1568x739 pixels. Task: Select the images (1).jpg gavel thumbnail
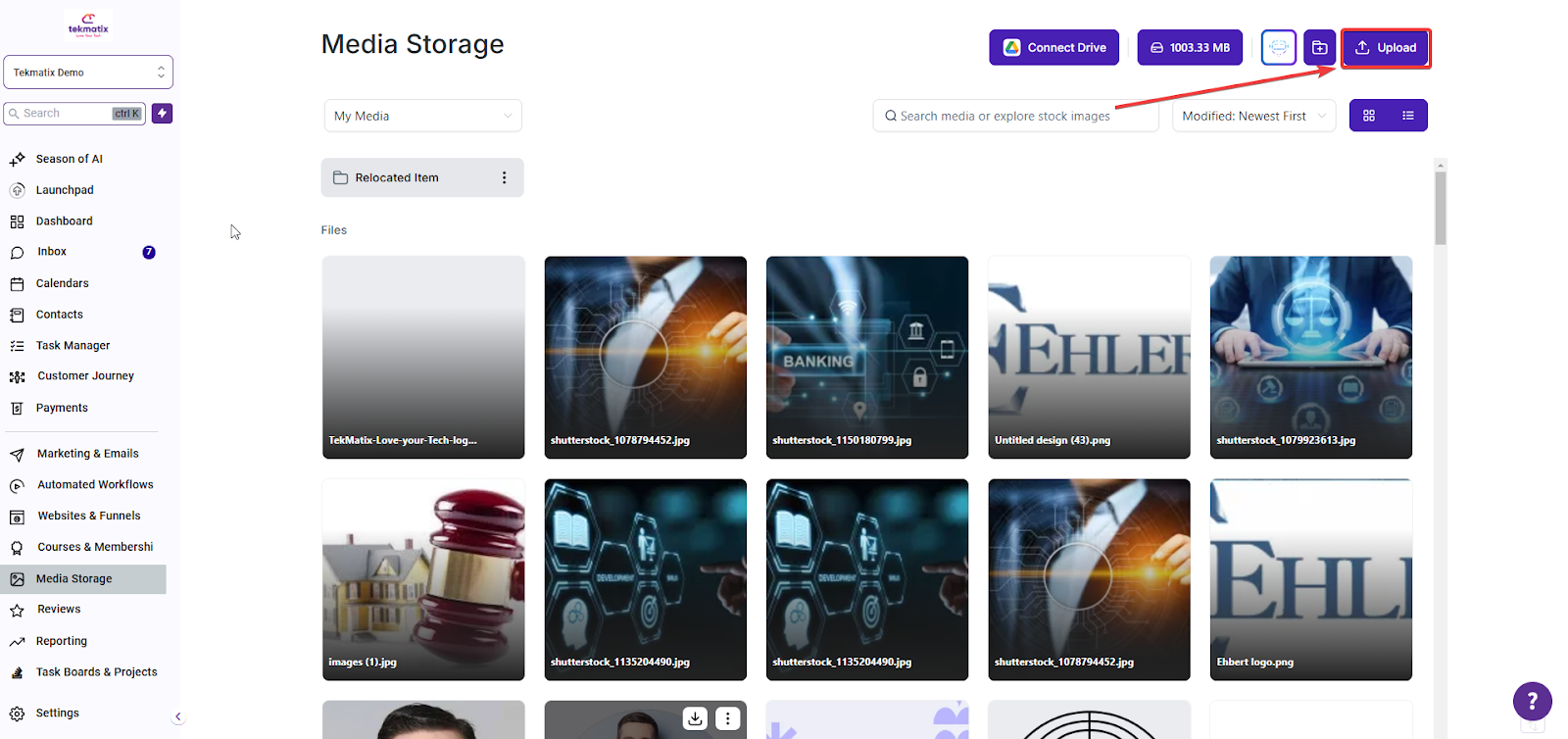[423, 579]
